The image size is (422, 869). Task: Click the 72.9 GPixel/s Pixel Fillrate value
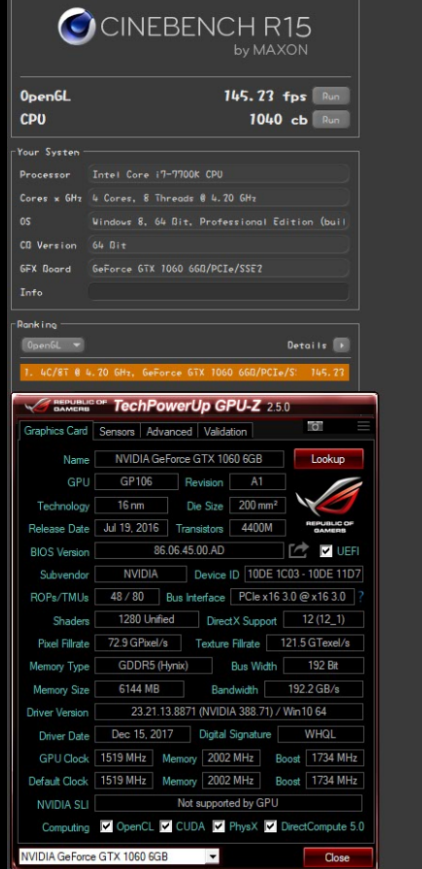pos(139,642)
